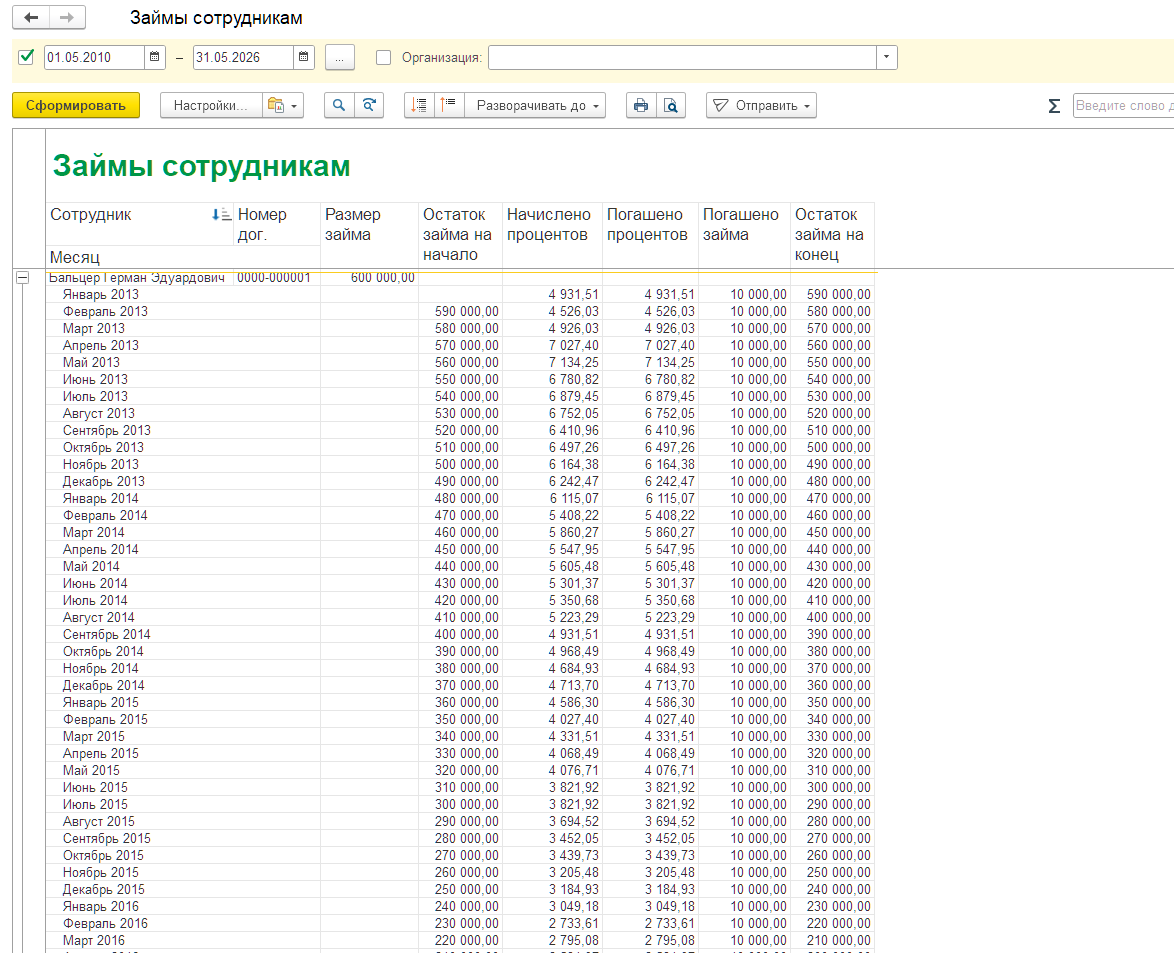Select Остаток займа на конец header
This screenshot has width=1174, height=953.
point(832,235)
